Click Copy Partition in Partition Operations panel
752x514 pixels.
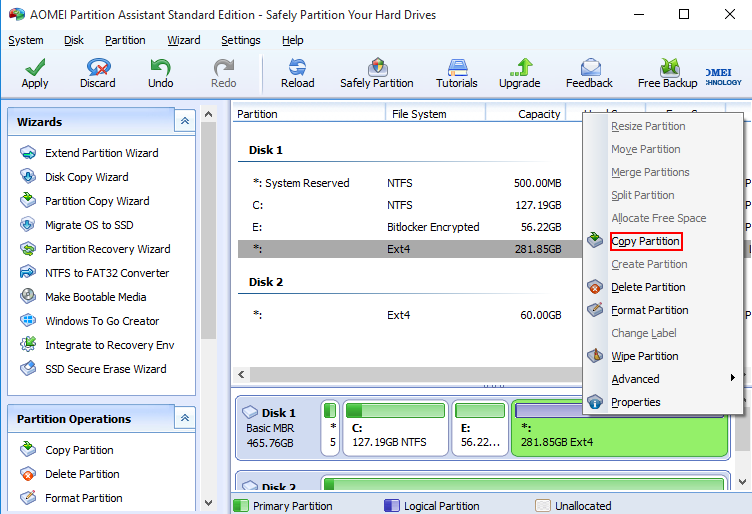[79, 450]
